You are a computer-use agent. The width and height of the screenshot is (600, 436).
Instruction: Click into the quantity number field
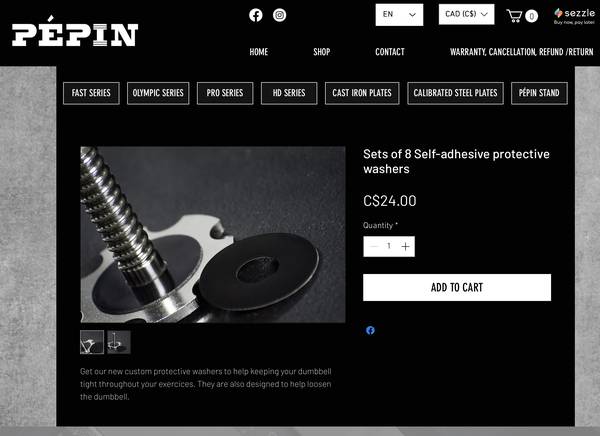[389, 246]
